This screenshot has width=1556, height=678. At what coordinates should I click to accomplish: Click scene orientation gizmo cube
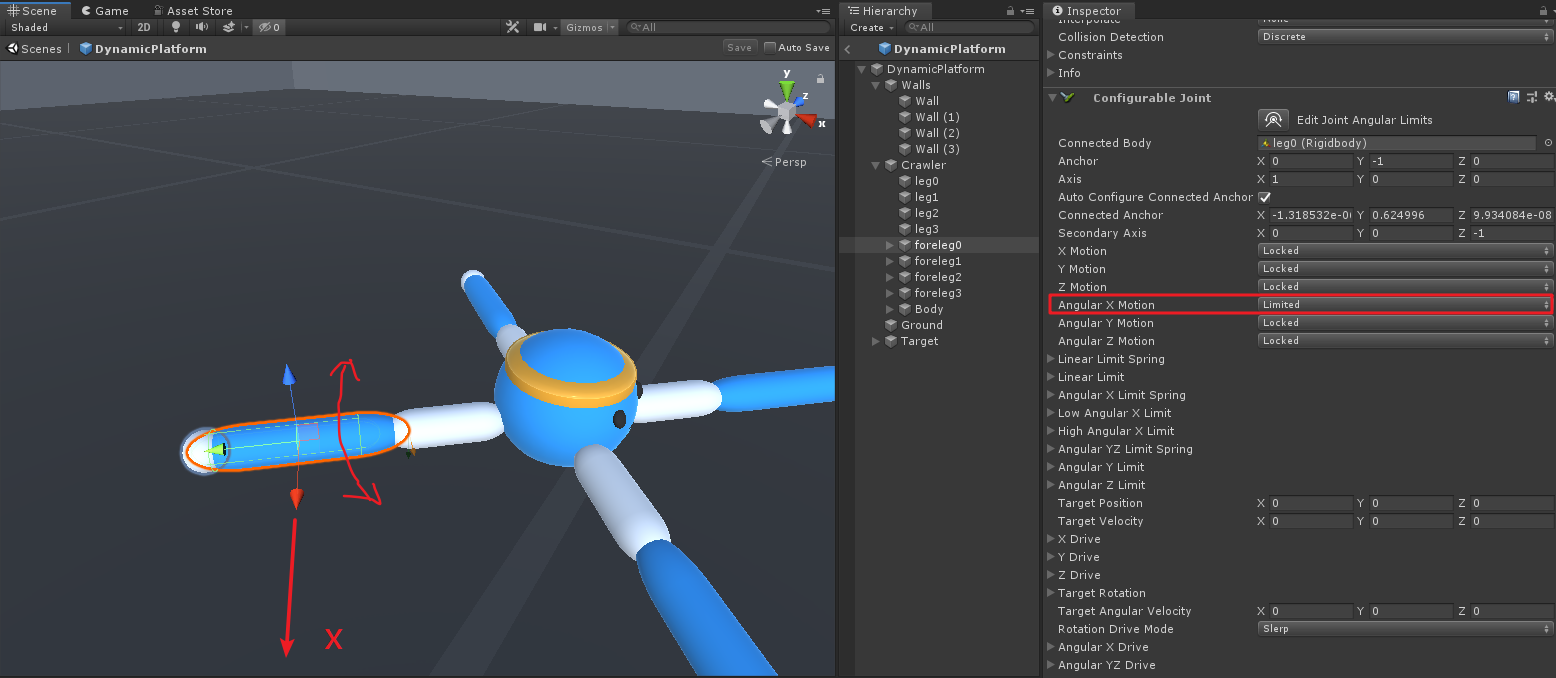coord(785,110)
